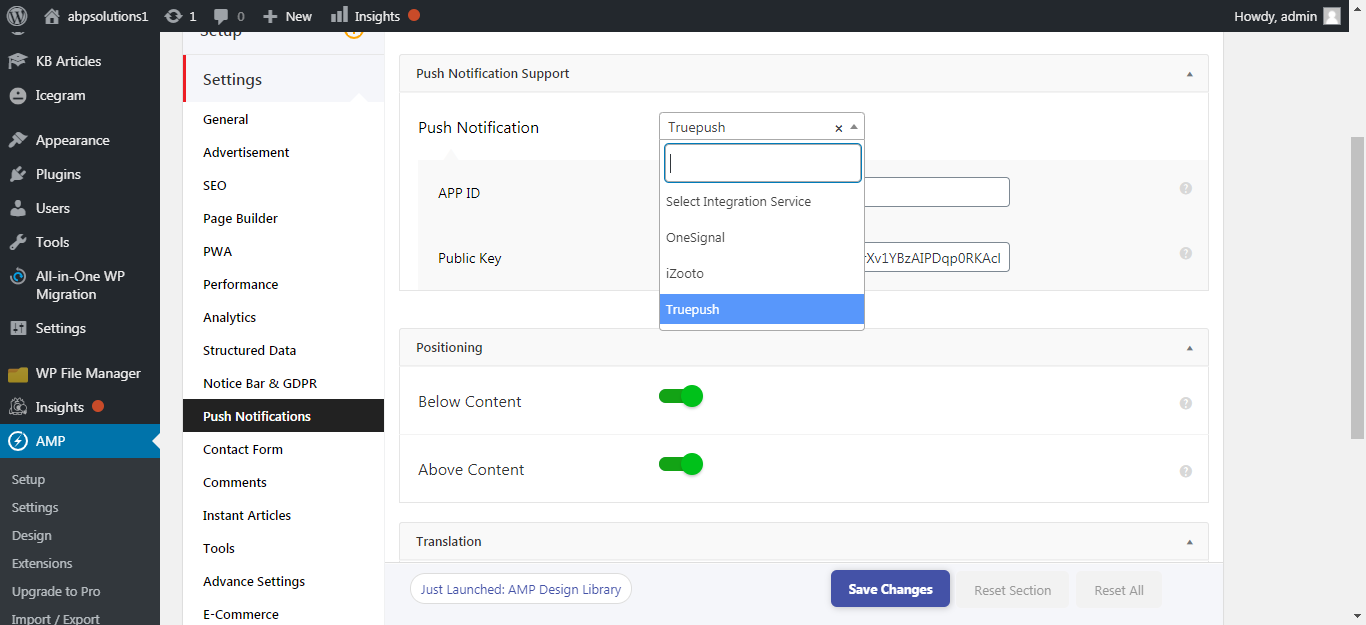Open Just Launched: AMP Design Library link

coord(521,589)
